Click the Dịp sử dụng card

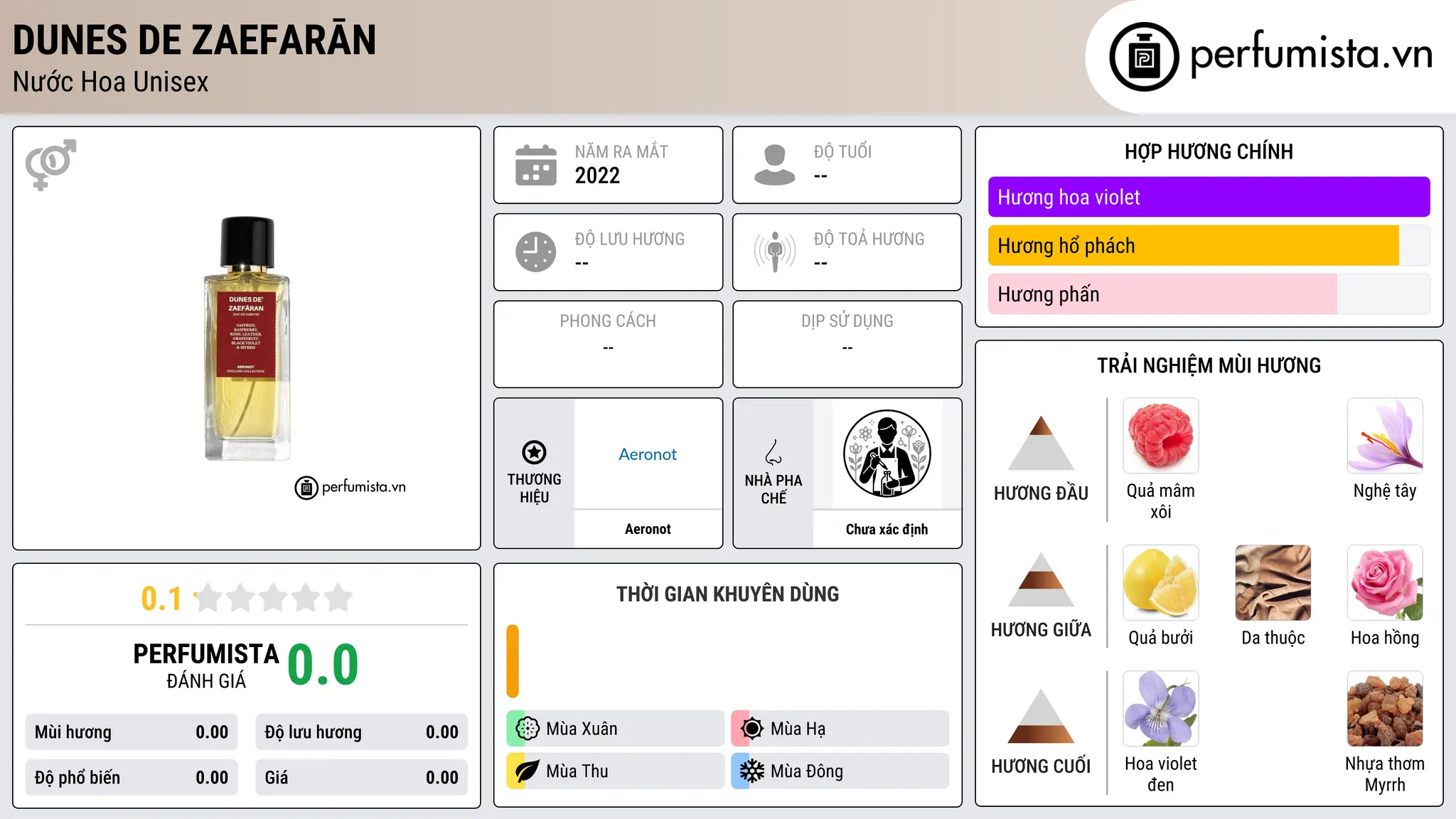[x=847, y=344]
